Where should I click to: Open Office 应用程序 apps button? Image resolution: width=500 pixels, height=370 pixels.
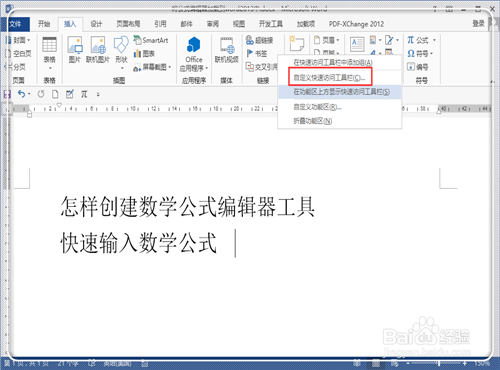(x=194, y=53)
